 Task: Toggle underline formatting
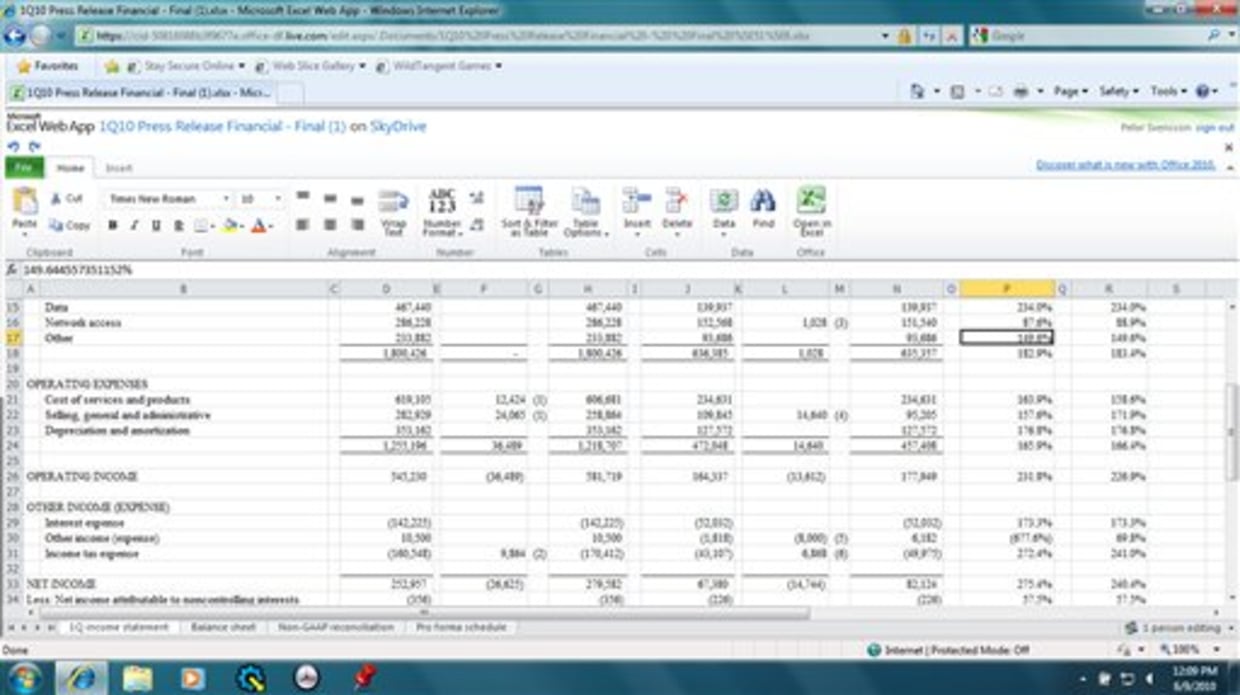tap(156, 226)
